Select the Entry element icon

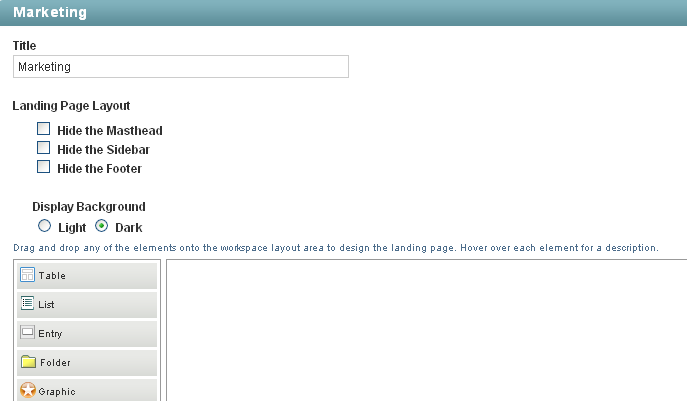tap(27, 332)
